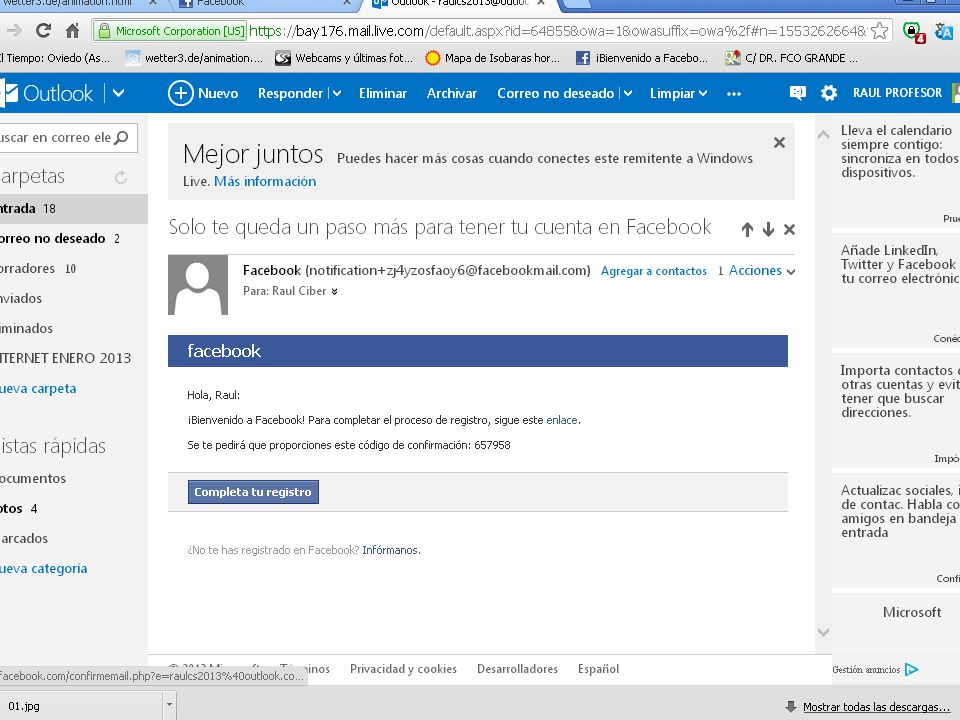Go to next message with down arrow
Screen dimensions: 960x720
click(768, 230)
